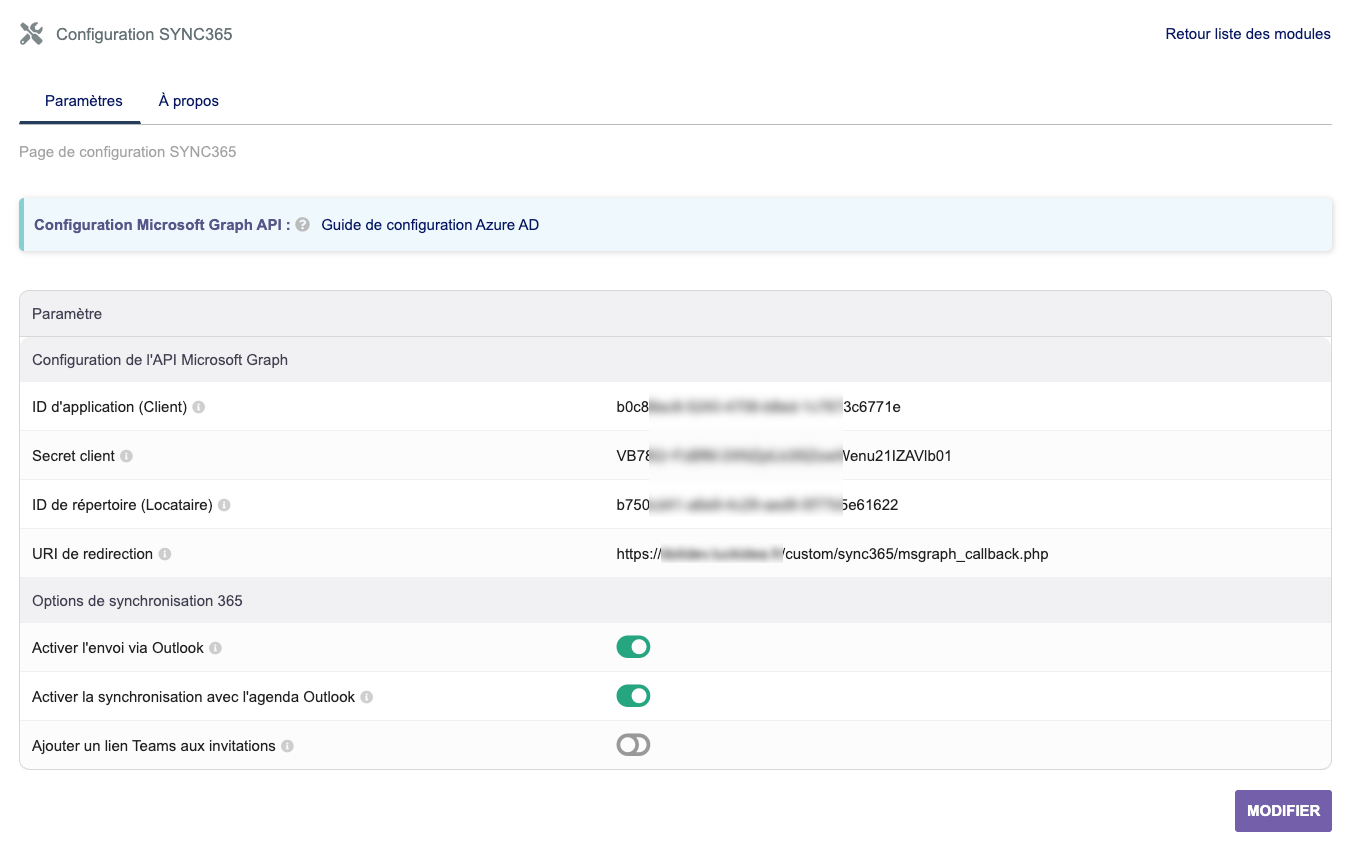This screenshot has width=1348, height=848.
Task: Show info for Activer l'envoi via Outlook
Action: pyautogui.click(x=215, y=648)
